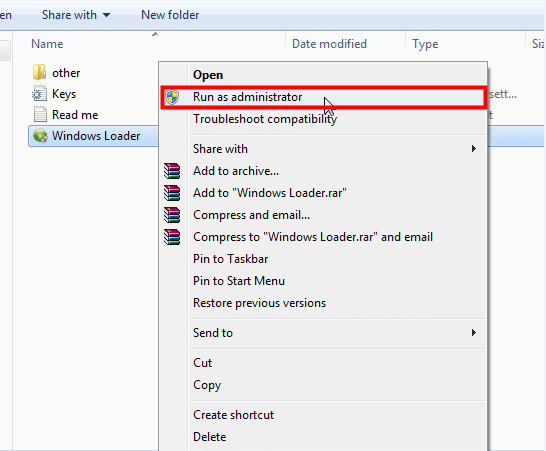Open the Share with toolbar dropdown
546x451 pixels.
point(76,15)
